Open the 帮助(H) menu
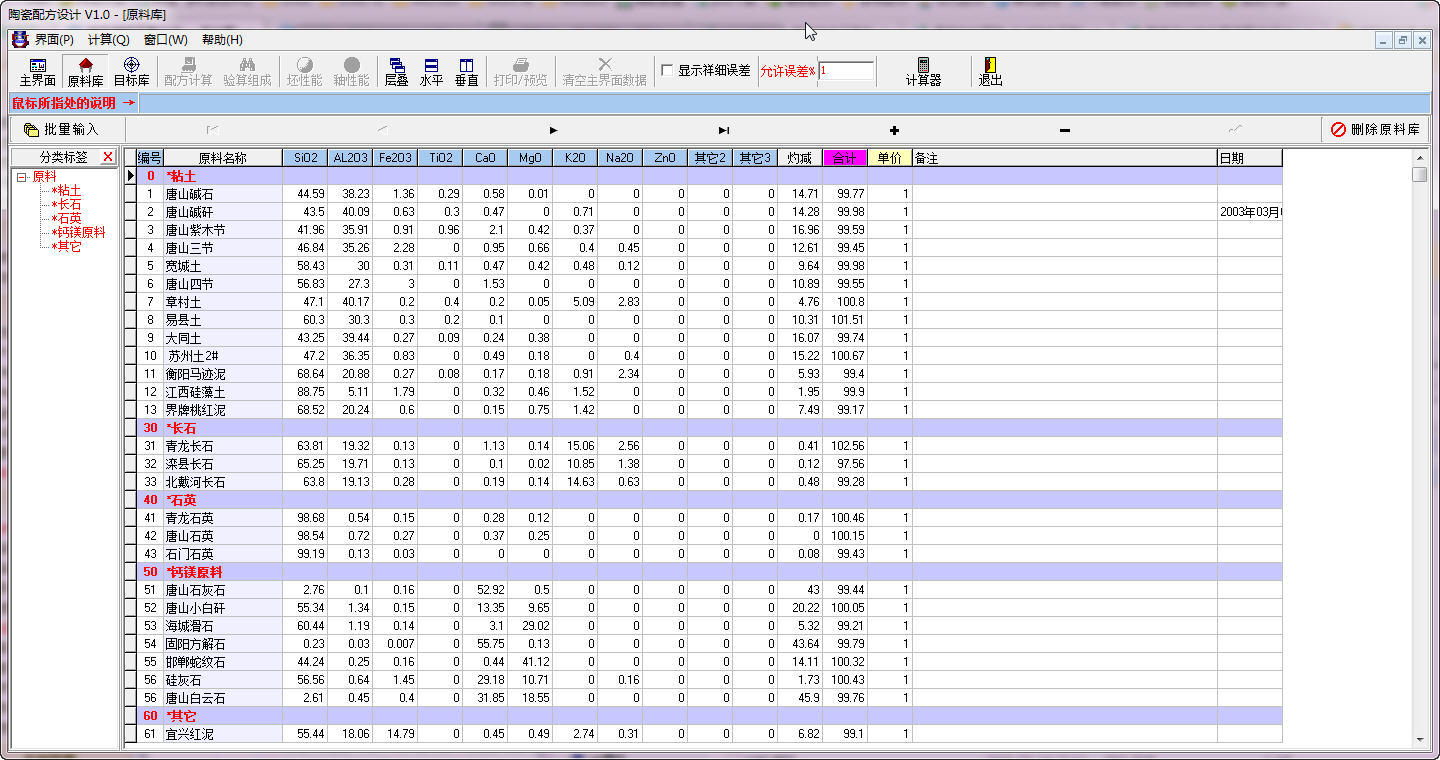1440x760 pixels. click(222, 40)
